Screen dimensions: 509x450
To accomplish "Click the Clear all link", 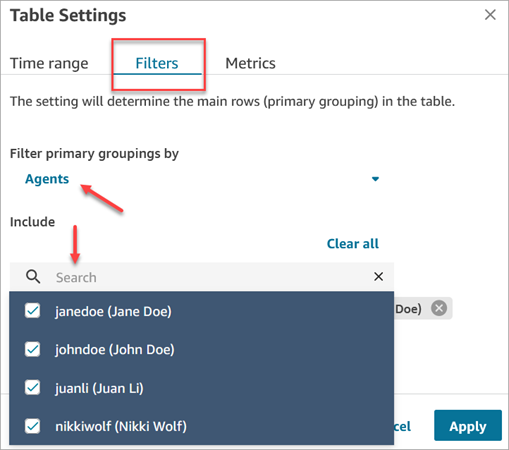I will 353,244.
